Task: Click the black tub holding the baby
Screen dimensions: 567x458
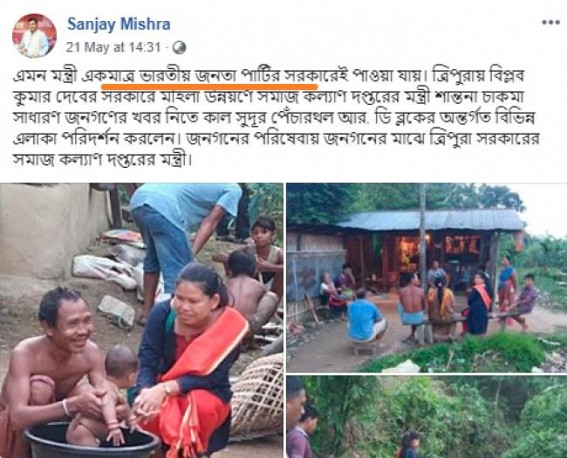Action: [91, 441]
